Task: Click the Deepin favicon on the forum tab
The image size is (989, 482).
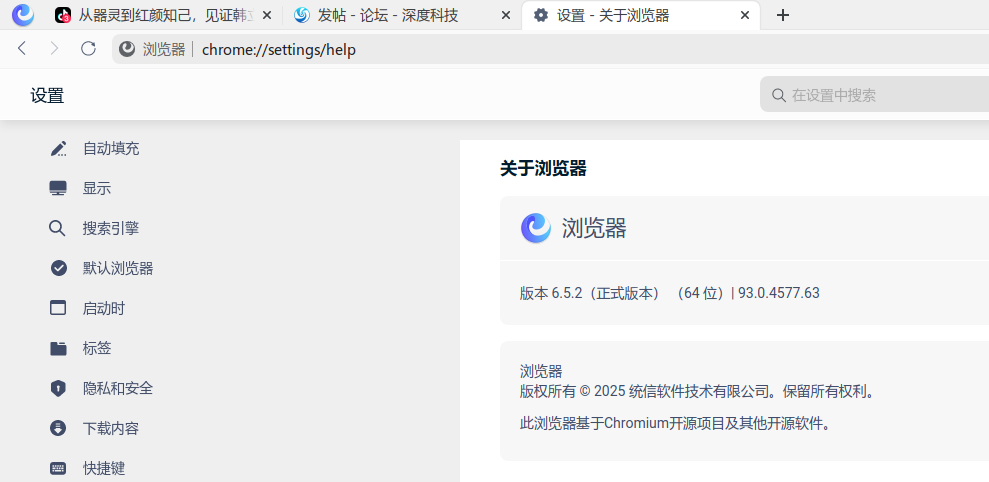Action: click(x=302, y=16)
